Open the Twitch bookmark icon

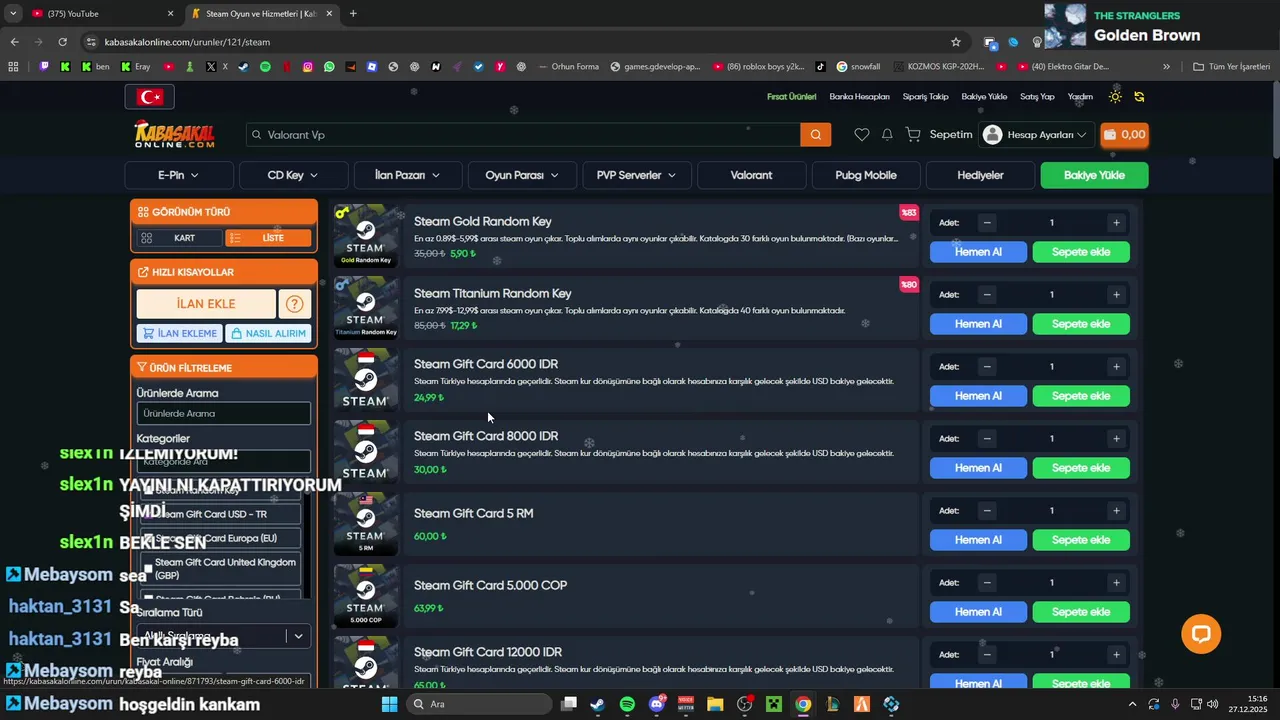tap(44, 67)
